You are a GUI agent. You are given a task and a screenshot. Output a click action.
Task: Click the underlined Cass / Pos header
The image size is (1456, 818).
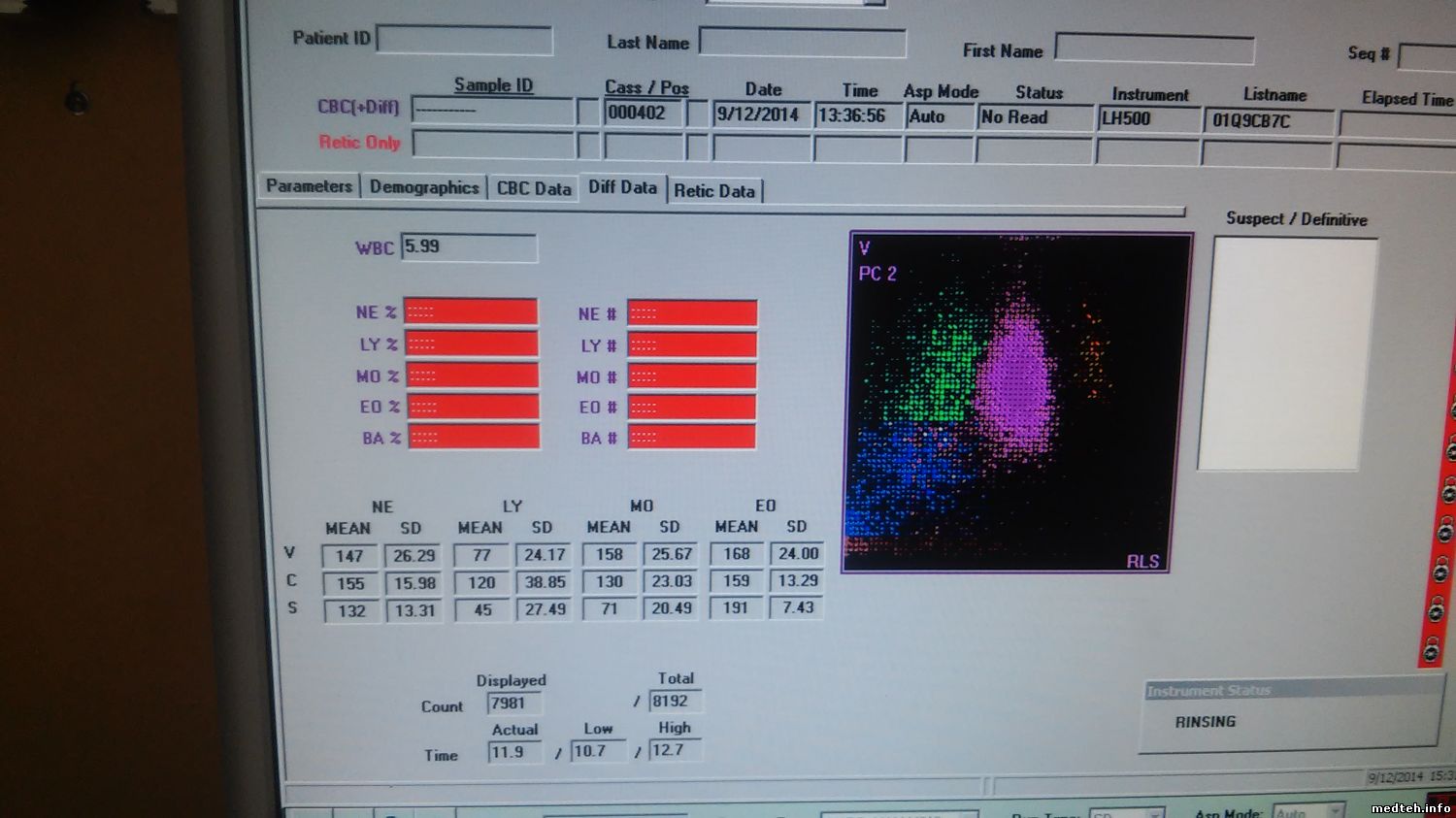tap(646, 87)
